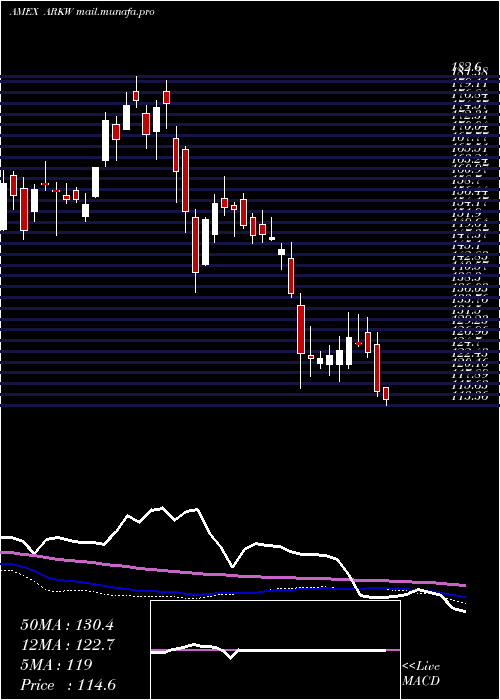Click the 113.36 price axis label
Viewport: 500px width, 700px height.
[470, 396]
